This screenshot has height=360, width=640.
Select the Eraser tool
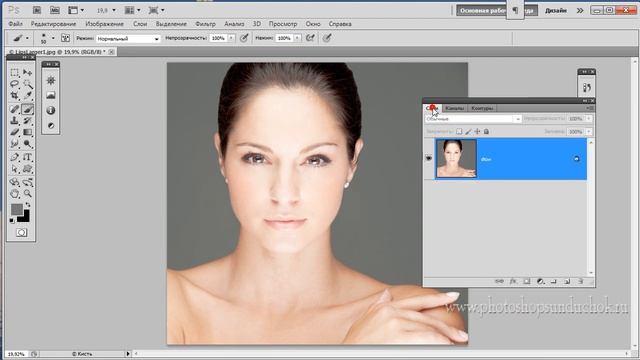tap(15, 132)
